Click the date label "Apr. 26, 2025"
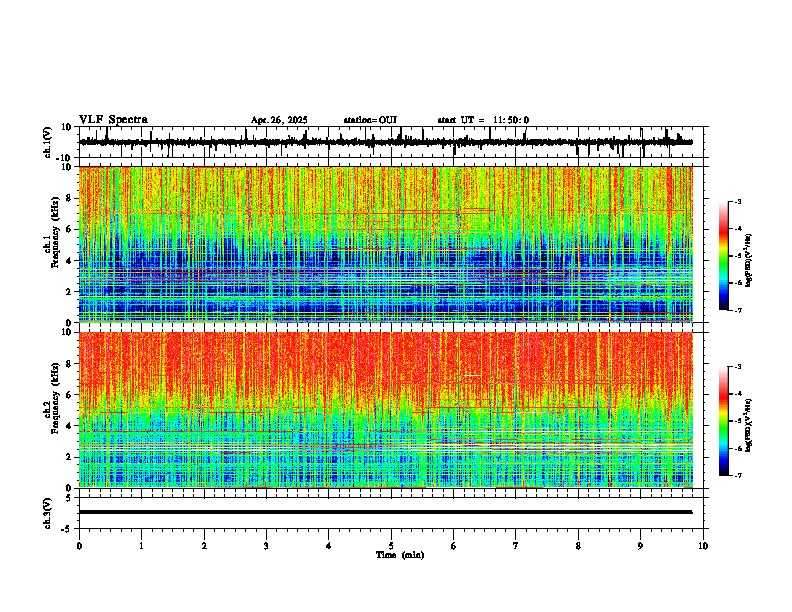 [279, 120]
